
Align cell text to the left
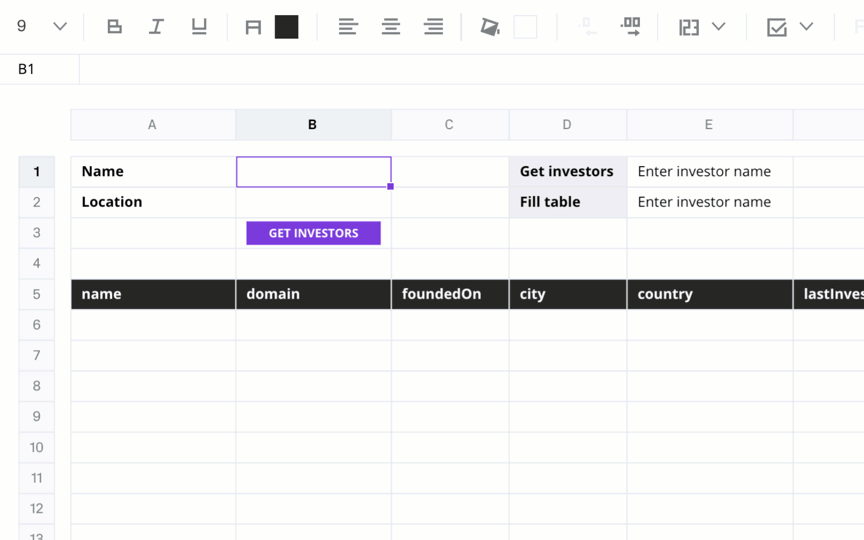348,26
